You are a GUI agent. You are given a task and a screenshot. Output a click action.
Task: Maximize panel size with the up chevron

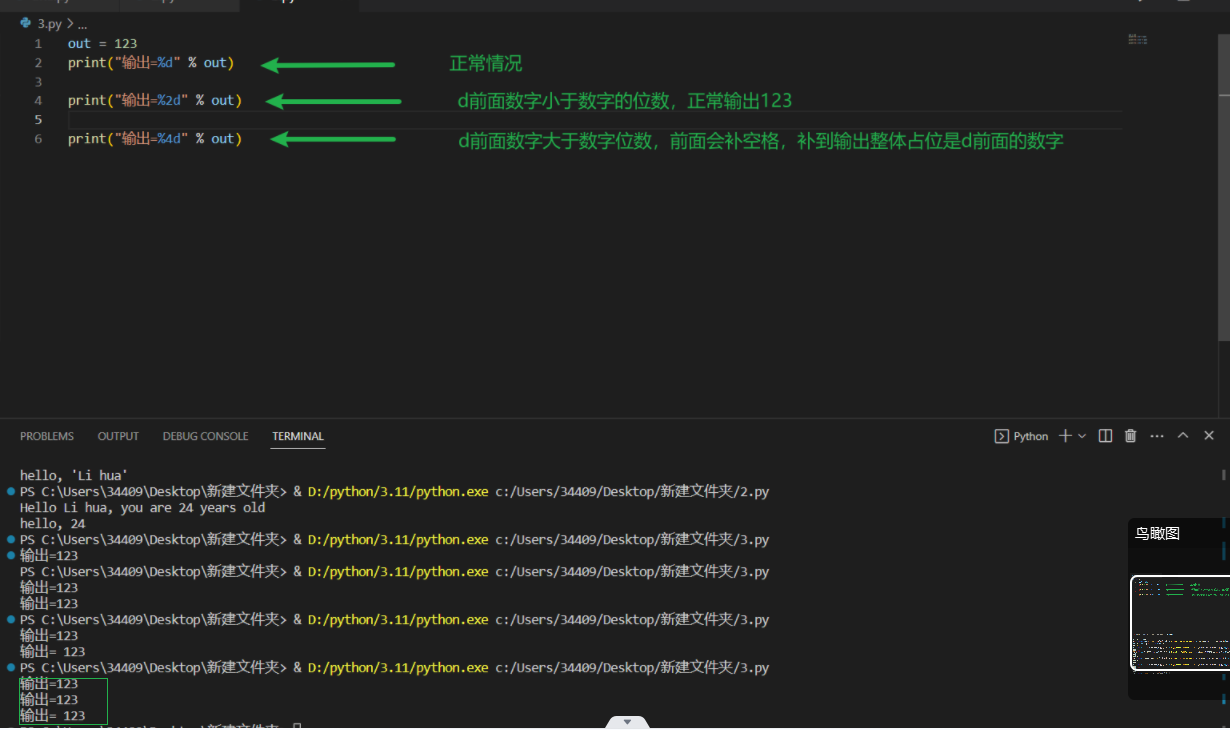point(1183,436)
